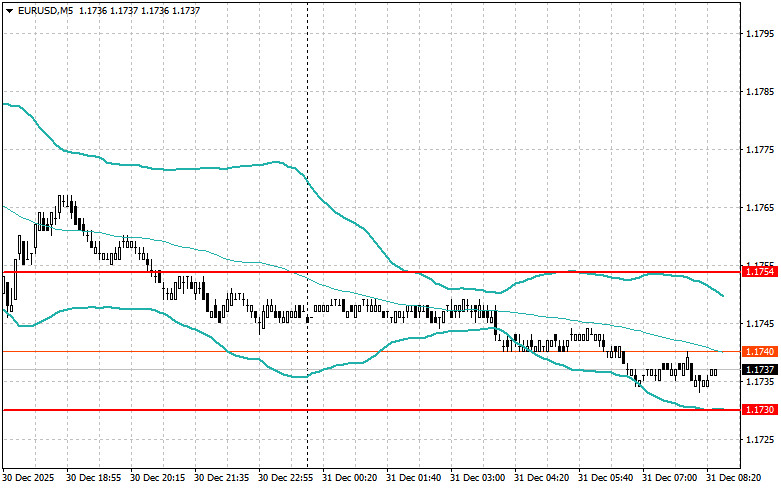Click the 1.1765 price scale label
The width and height of the screenshot is (781, 489).
[x=760, y=208]
